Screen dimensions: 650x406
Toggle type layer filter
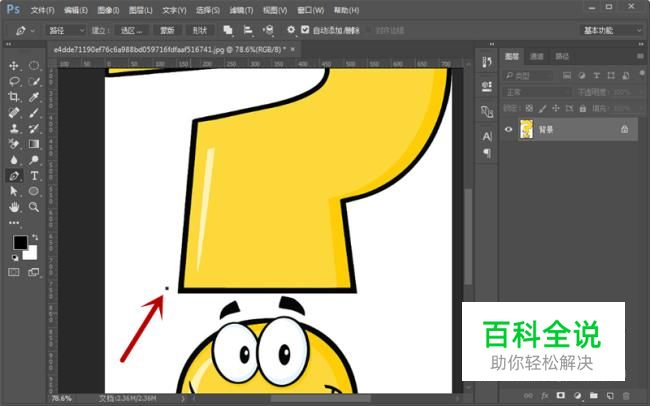[597, 75]
